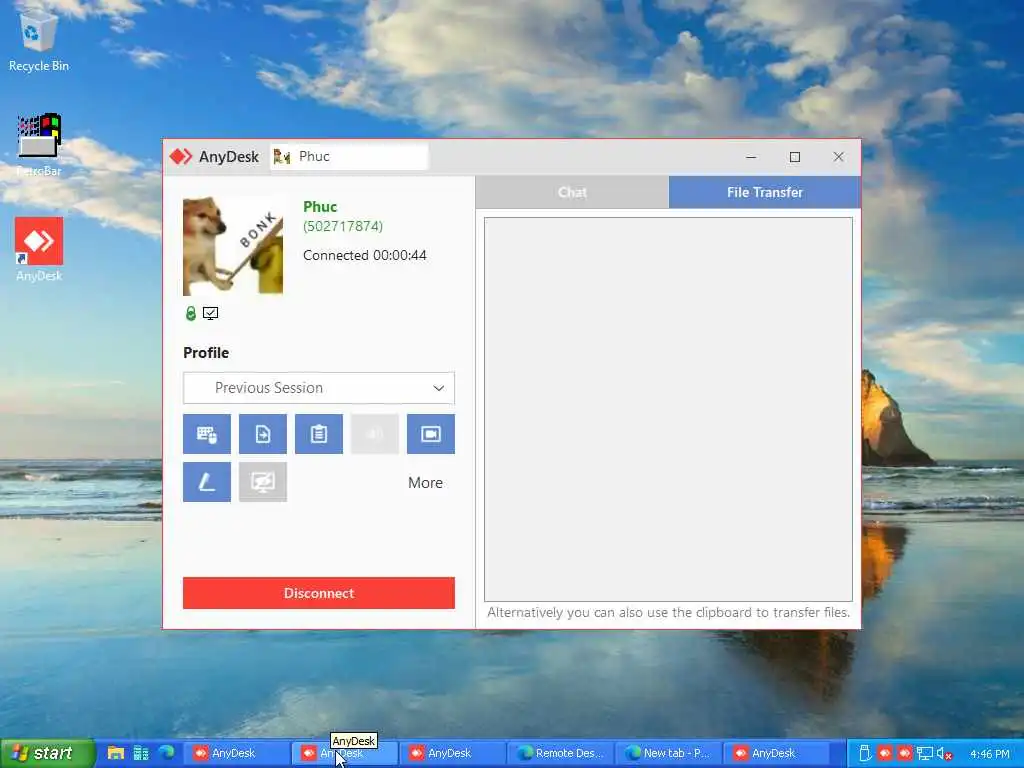
Task: Switch to last AnyDesk taskbar button
Action: click(776, 753)
